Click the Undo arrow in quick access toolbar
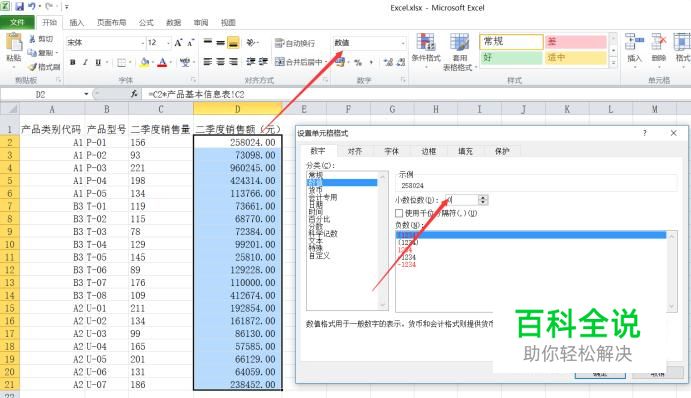The image size is (691, 398). (32, 7)
